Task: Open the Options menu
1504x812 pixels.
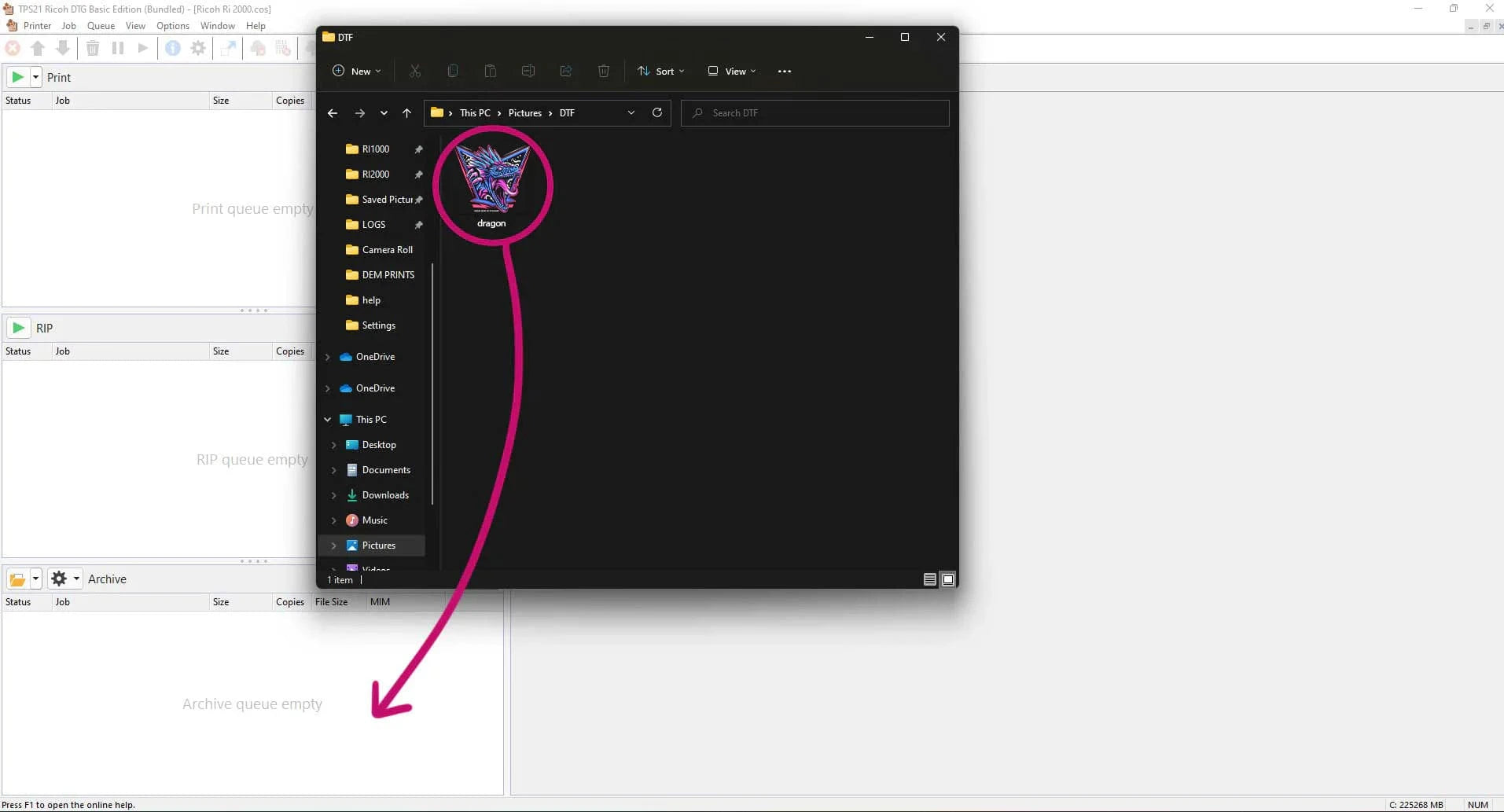Action: (x=172, y=26)
